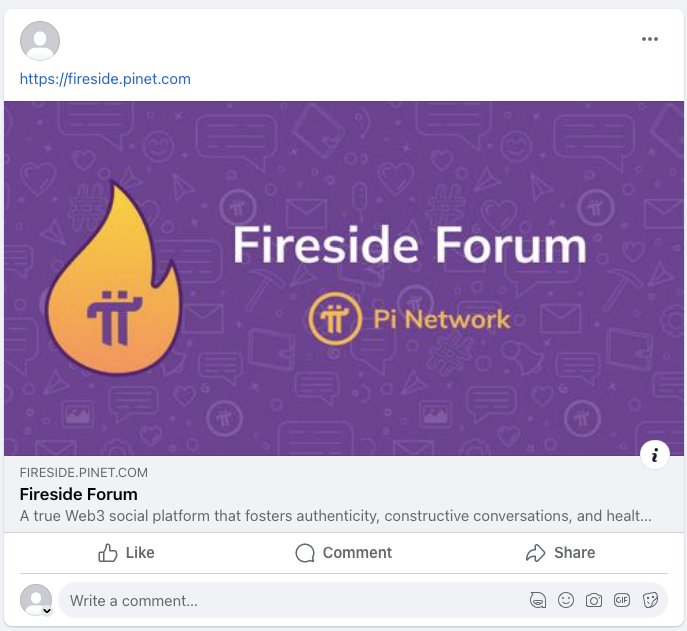Image resolution: width=687 pixels, height=631 pixels.
Task: Click the post author's profile avatar
Action: tap(40, 41)
